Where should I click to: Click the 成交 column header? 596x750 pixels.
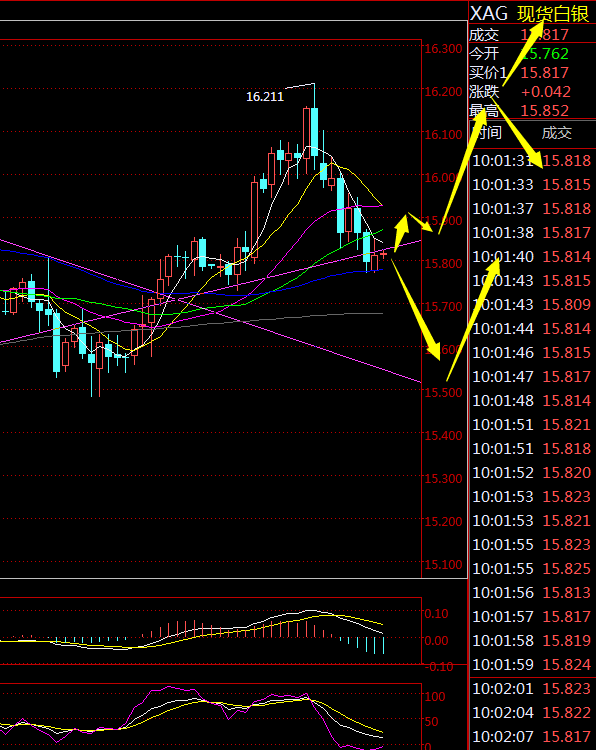click(x=557, y=132)
